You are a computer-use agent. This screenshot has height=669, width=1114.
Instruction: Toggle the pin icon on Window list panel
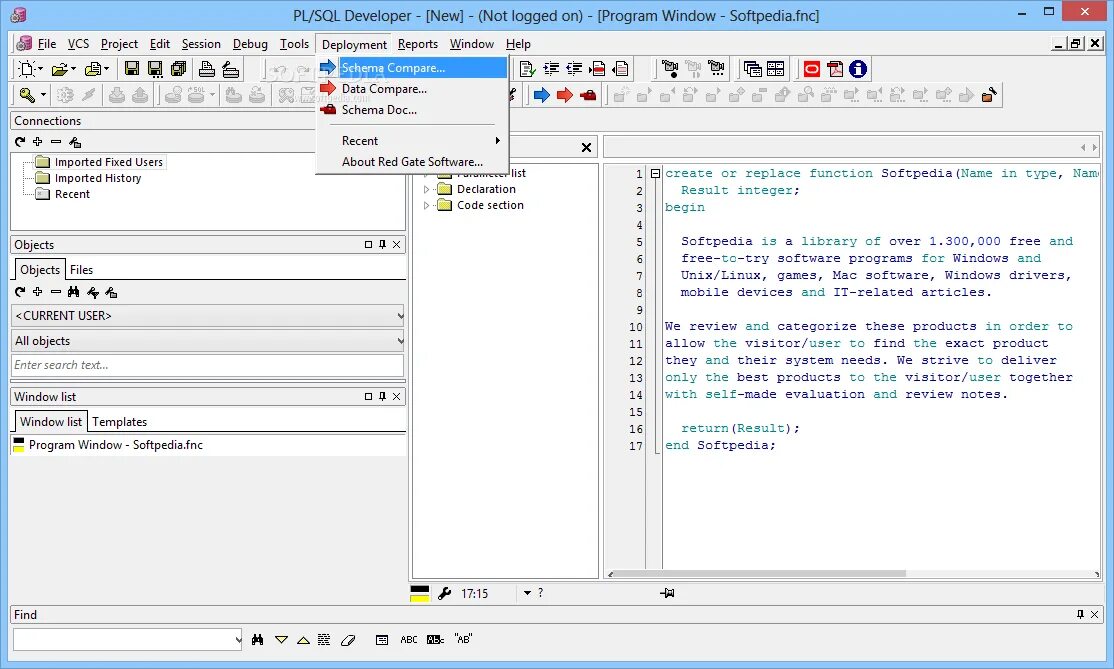[382, 396]
